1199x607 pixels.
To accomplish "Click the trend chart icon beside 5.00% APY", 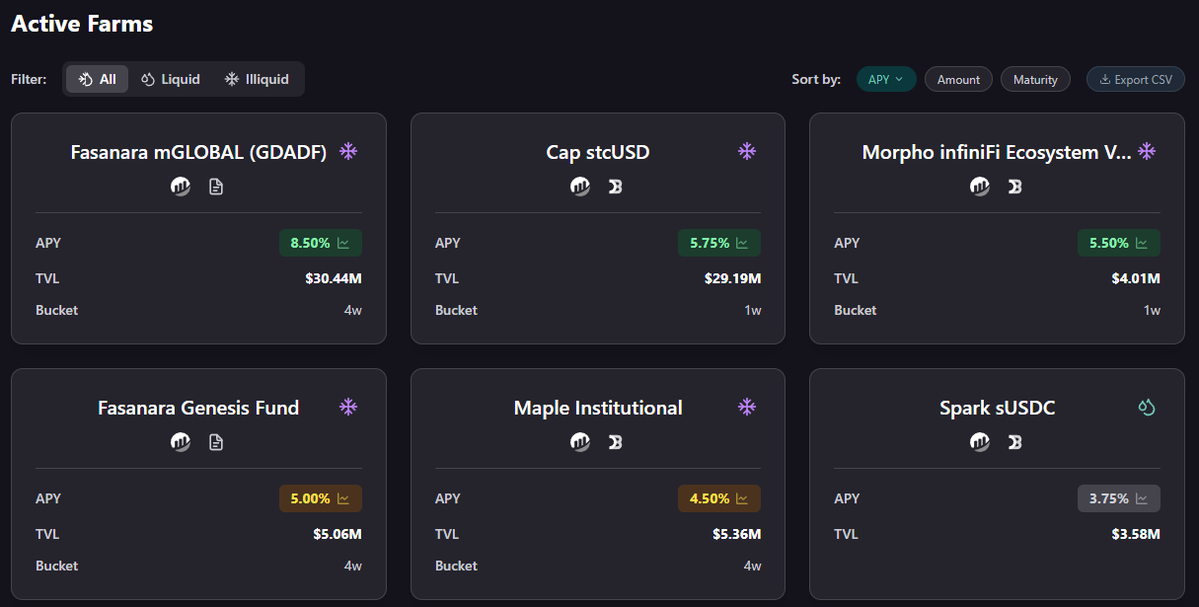I will (343, 498).
